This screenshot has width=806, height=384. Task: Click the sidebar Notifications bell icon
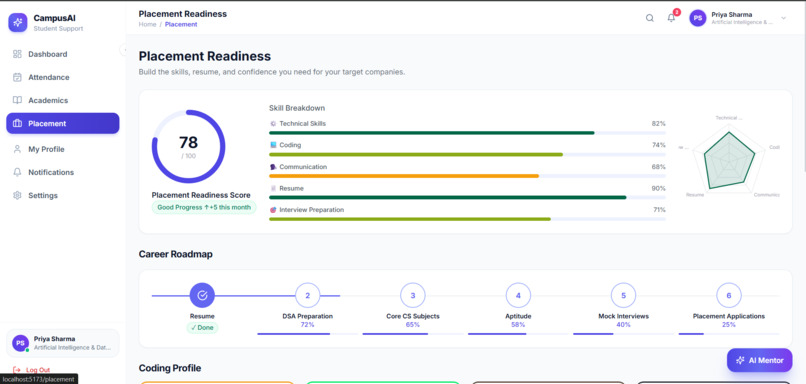17,172
